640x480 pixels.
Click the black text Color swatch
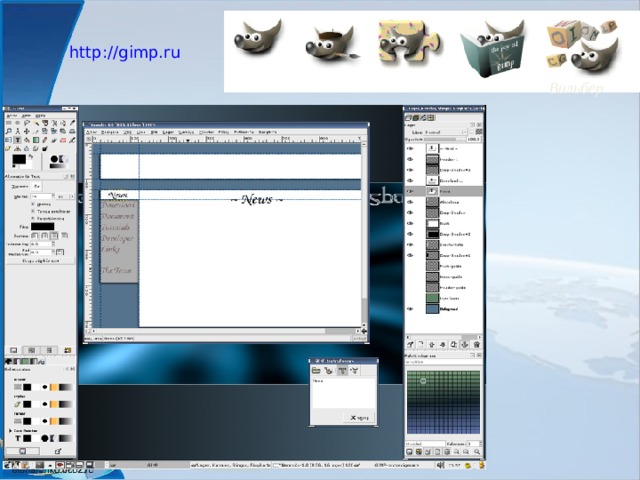pos(42,227)
